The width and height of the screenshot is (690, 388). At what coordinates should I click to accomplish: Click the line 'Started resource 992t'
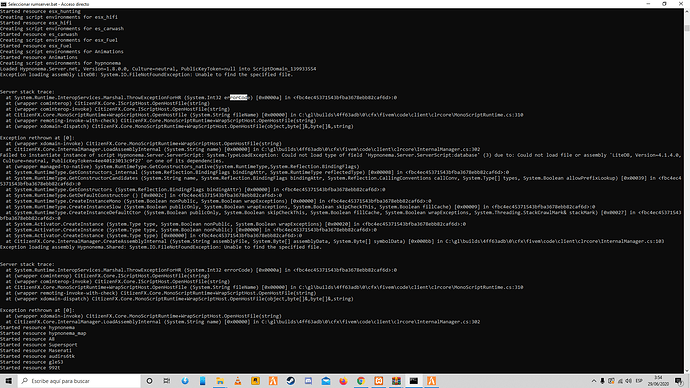point(30,367)
